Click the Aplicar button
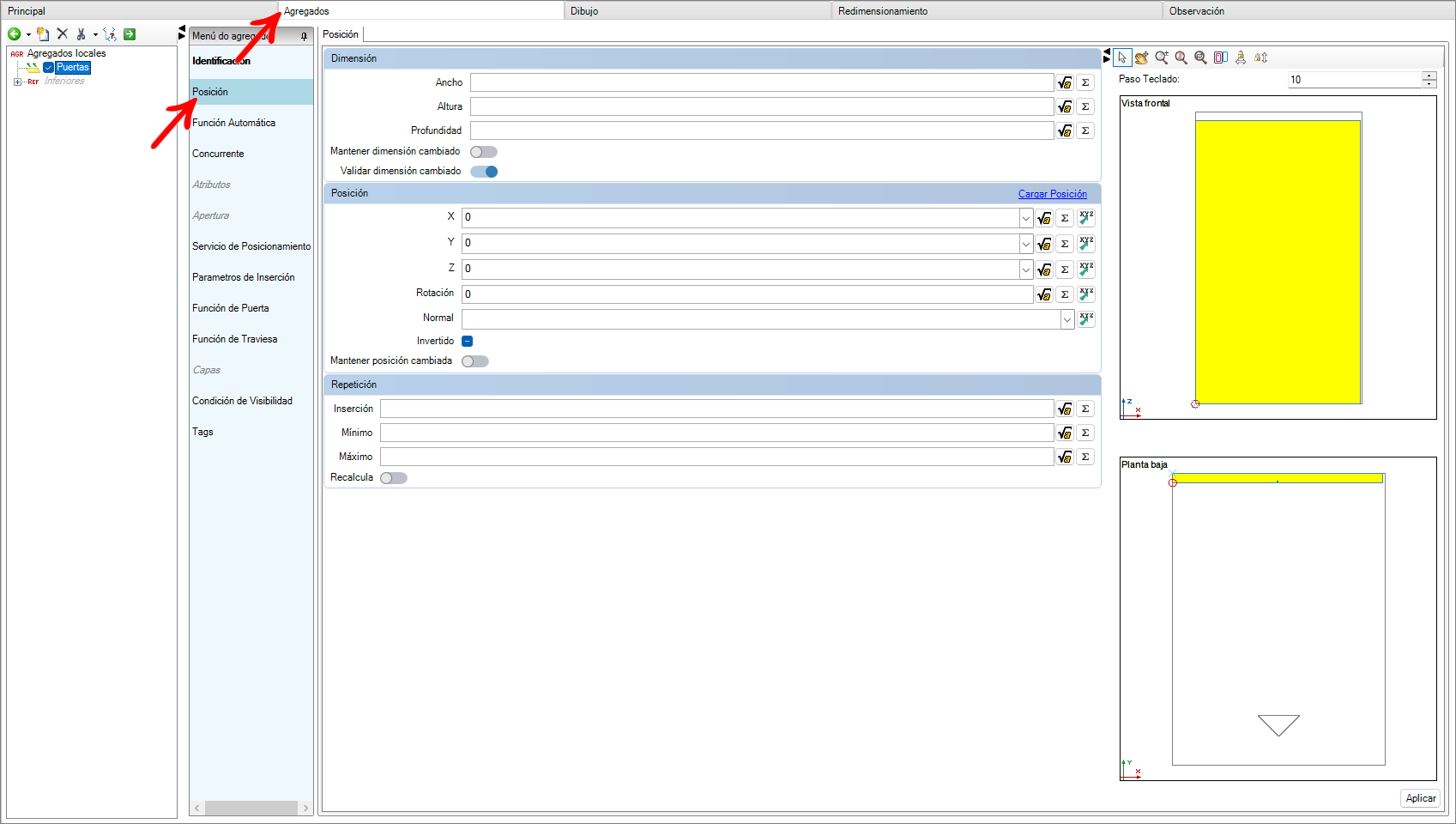 pyautogui.click(x=1421, y=798)
